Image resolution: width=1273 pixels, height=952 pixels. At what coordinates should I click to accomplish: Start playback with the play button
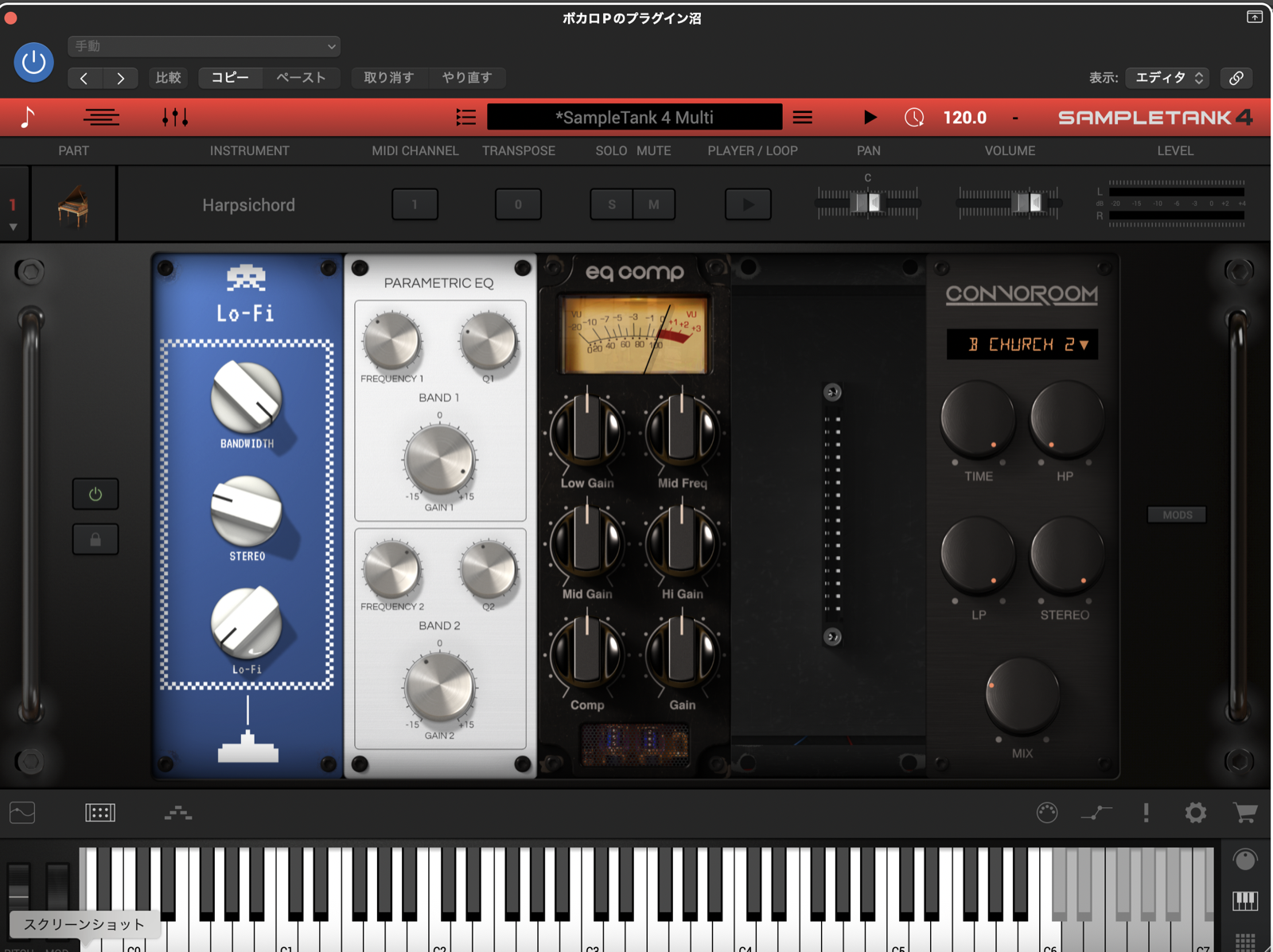pos(870,118)
